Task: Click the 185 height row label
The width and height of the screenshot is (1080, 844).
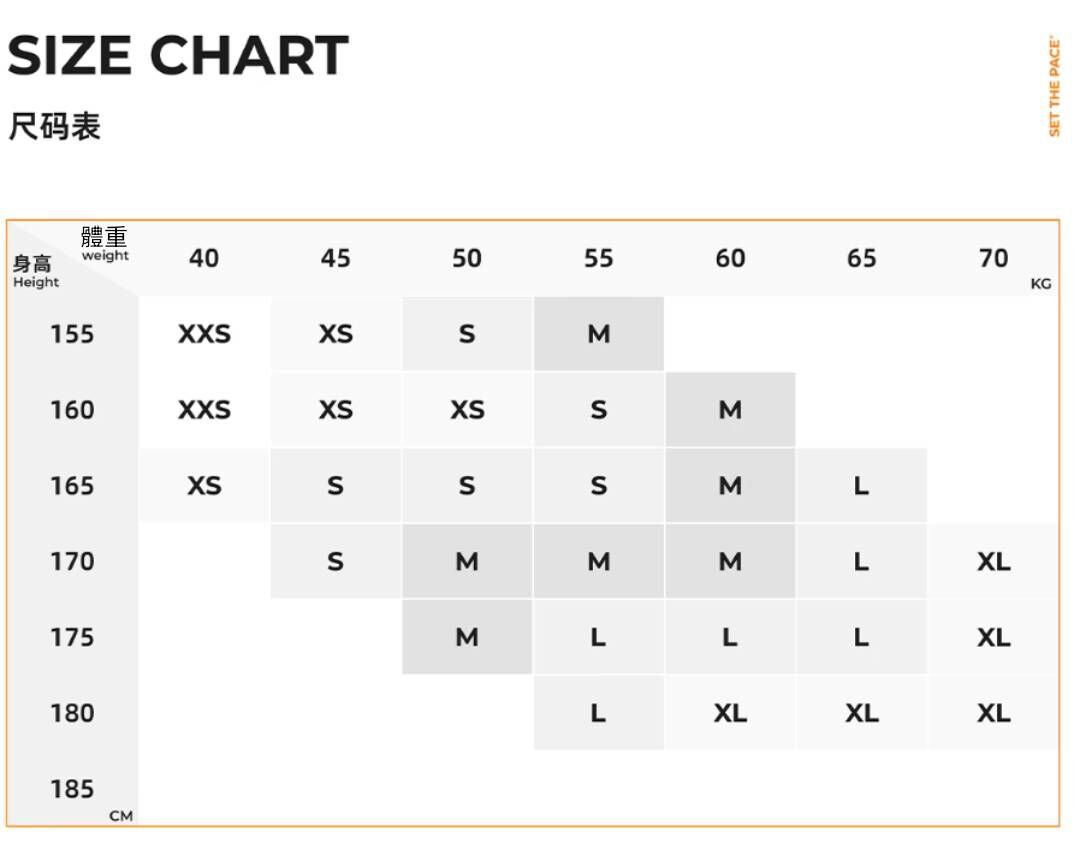Action: 72,789
